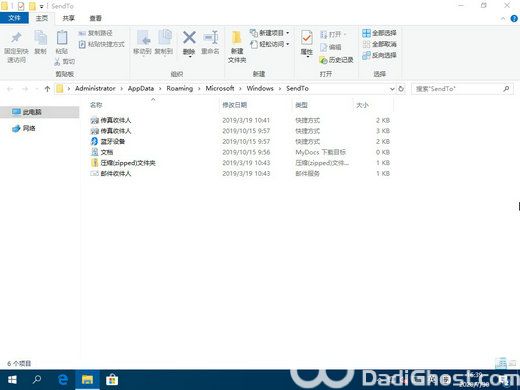The width and height of the screenshot is (520, 390).
Task: Click the Back navigation arrow
Action: pos(10,89)
